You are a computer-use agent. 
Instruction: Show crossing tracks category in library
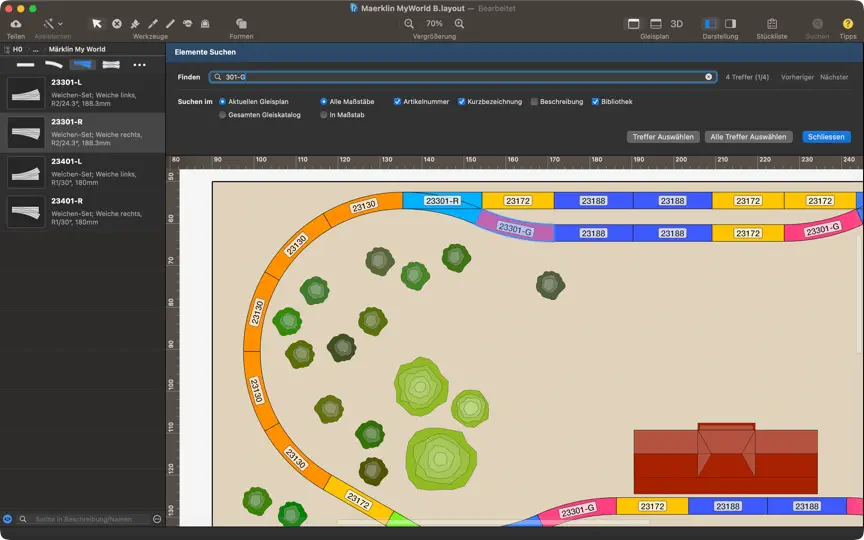click(111, 64)
